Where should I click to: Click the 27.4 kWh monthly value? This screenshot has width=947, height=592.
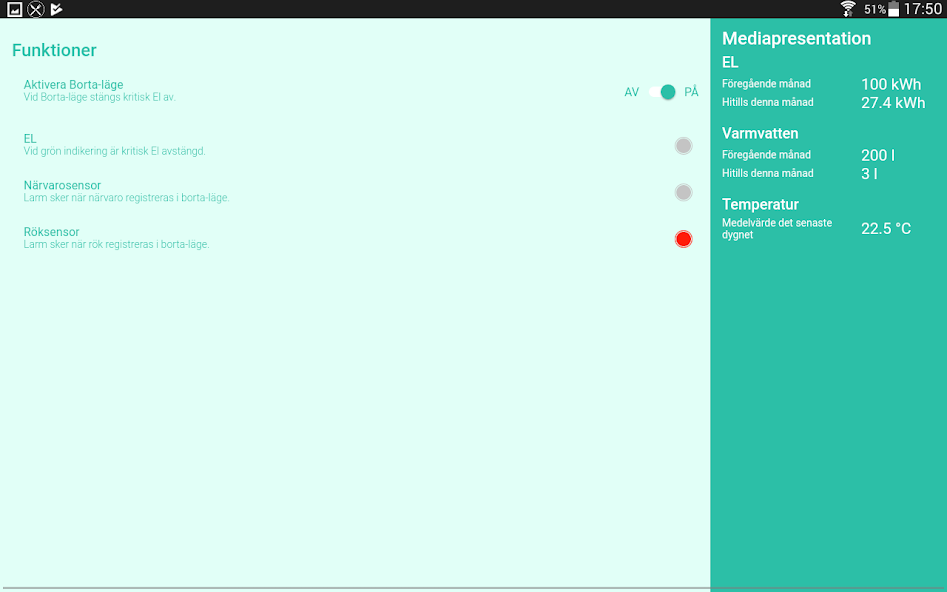(x=892, y=103)
